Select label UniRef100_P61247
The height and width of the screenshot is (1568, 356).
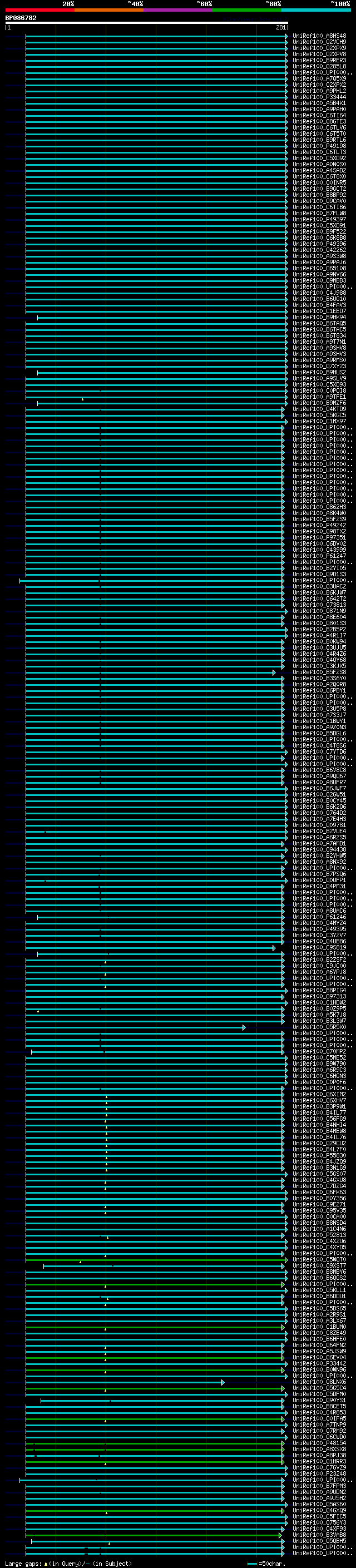click(x=319, y=556)
